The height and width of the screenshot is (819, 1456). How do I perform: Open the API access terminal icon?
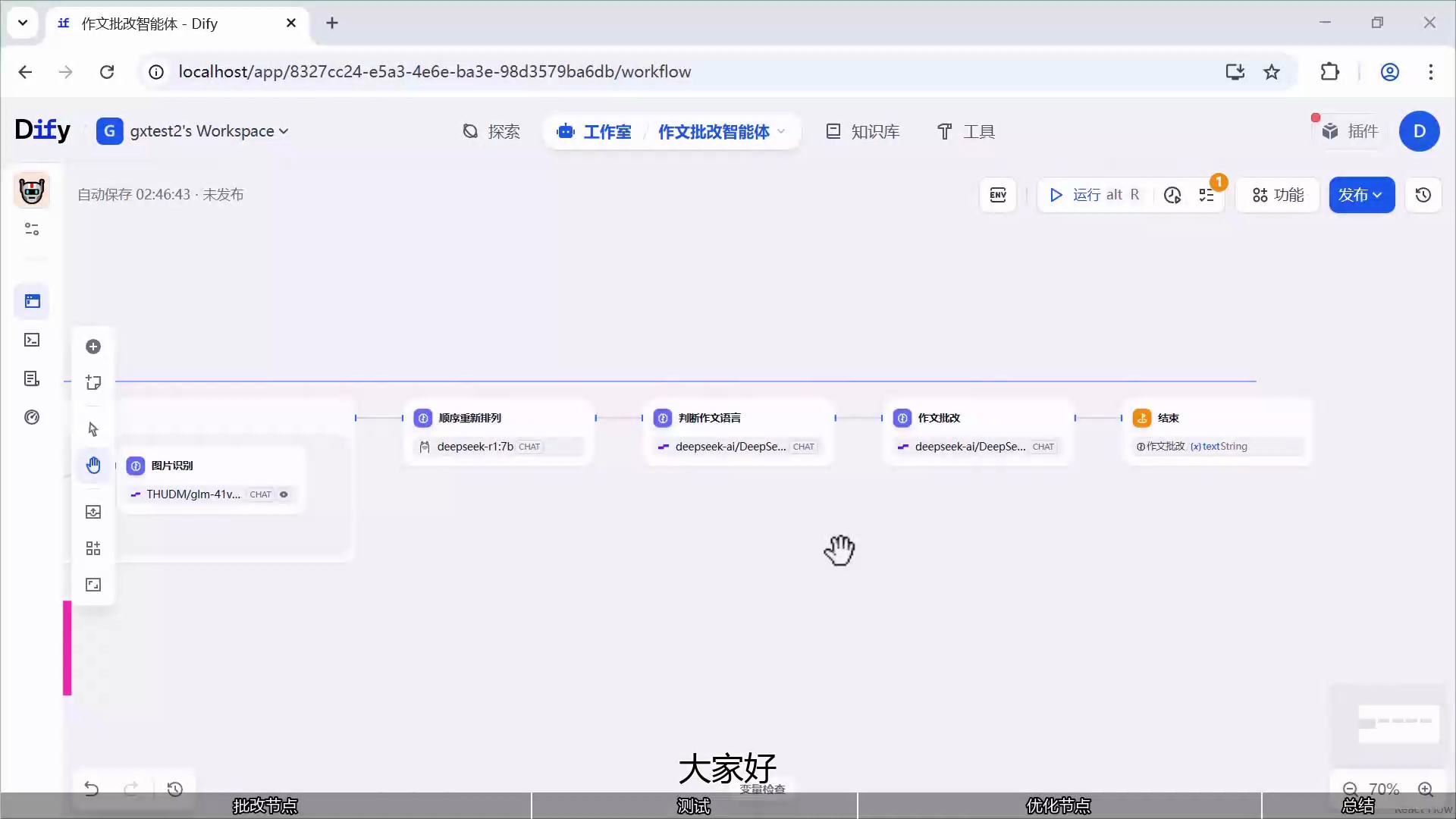coord(32,340)
